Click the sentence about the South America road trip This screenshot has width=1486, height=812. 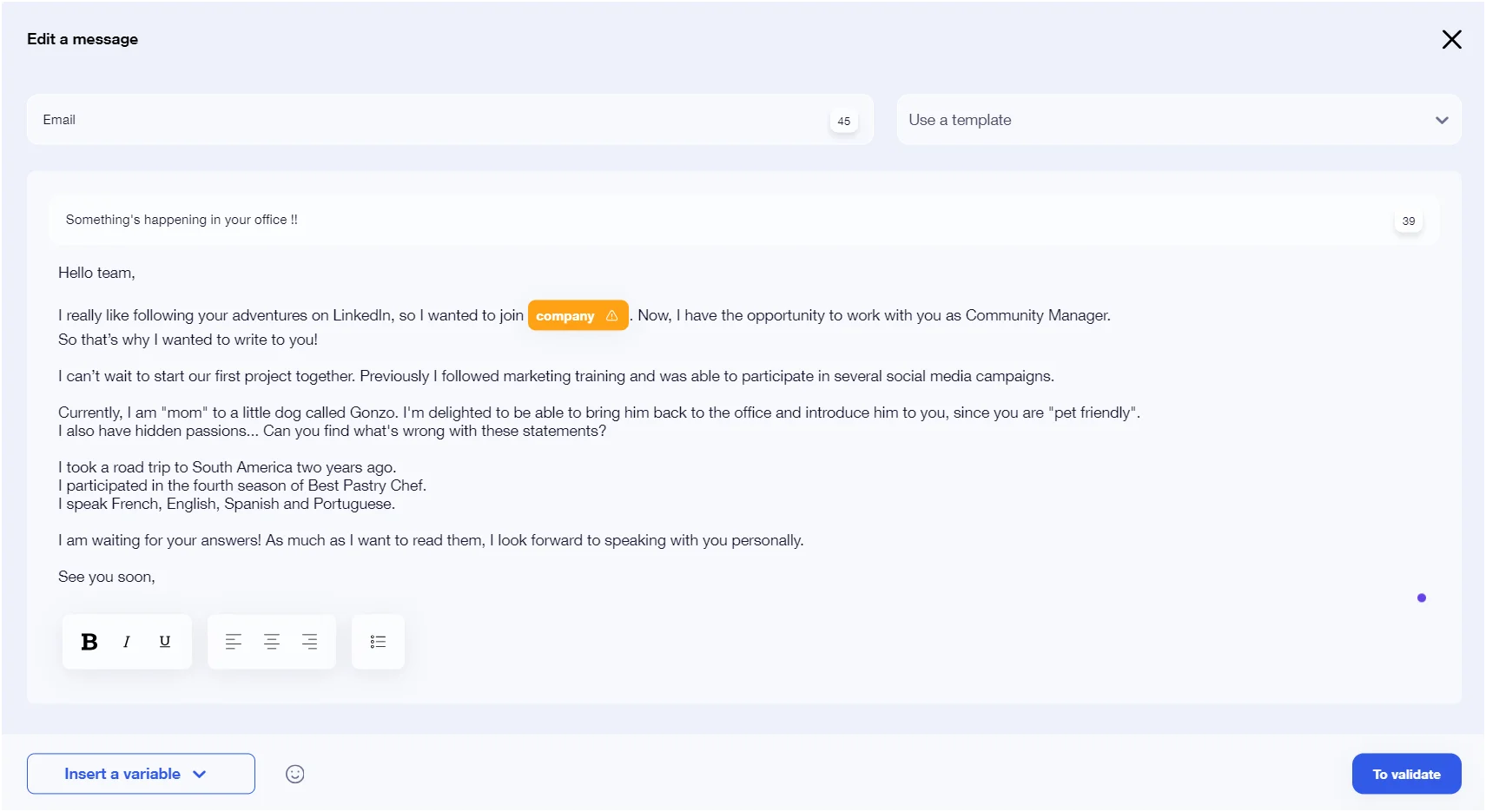(x=227, y=467)
